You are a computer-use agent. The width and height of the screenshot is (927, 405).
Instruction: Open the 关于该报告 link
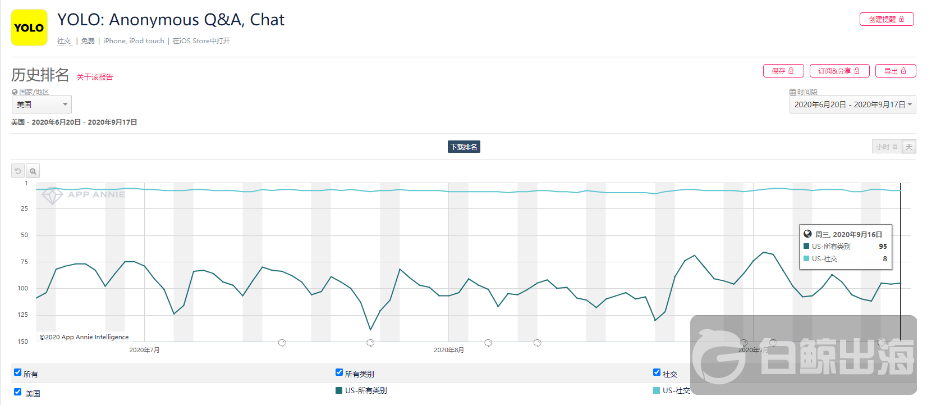(x=95, y=76)
